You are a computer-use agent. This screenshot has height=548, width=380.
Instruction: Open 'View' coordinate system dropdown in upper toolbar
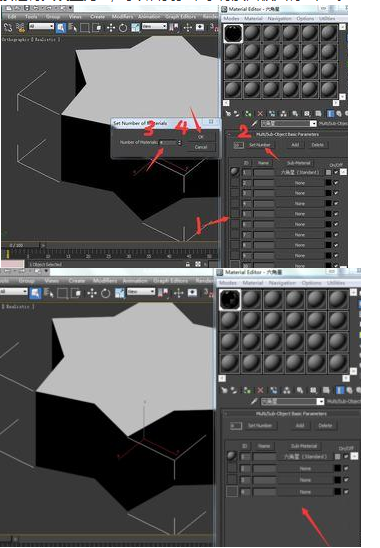[x=154, y=26]
